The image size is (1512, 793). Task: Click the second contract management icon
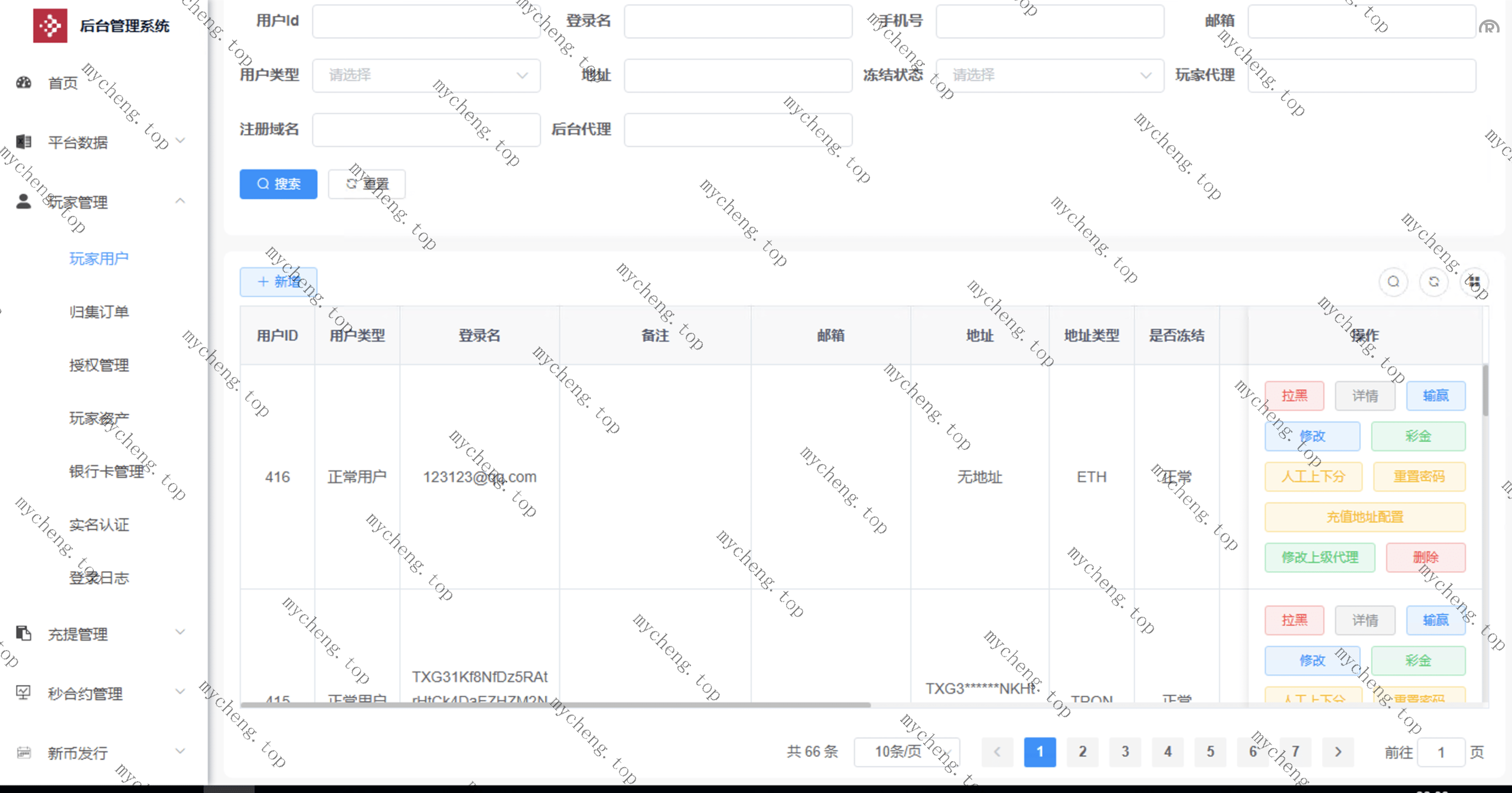coord(24,693)
